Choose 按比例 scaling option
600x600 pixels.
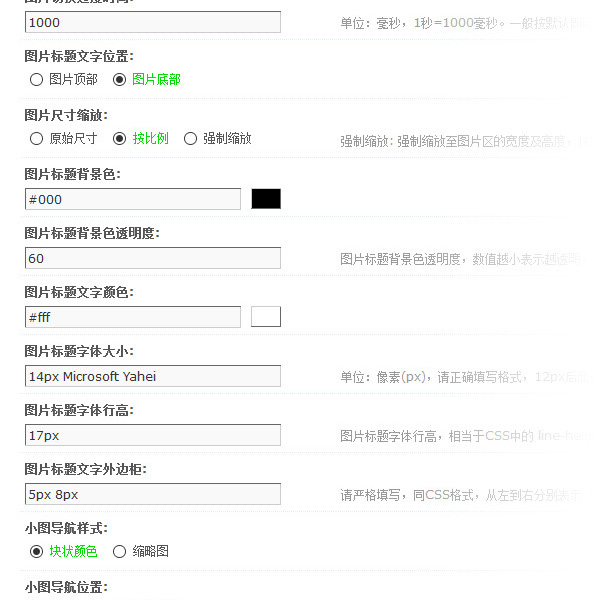pos(120,139)
